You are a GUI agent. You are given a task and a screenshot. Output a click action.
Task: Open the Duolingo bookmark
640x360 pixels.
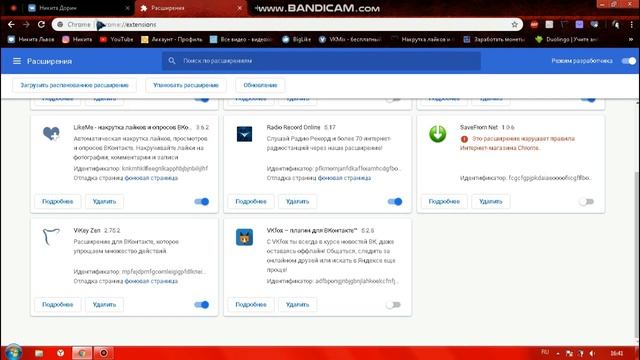pyautogui.click(x=567, y=39)
